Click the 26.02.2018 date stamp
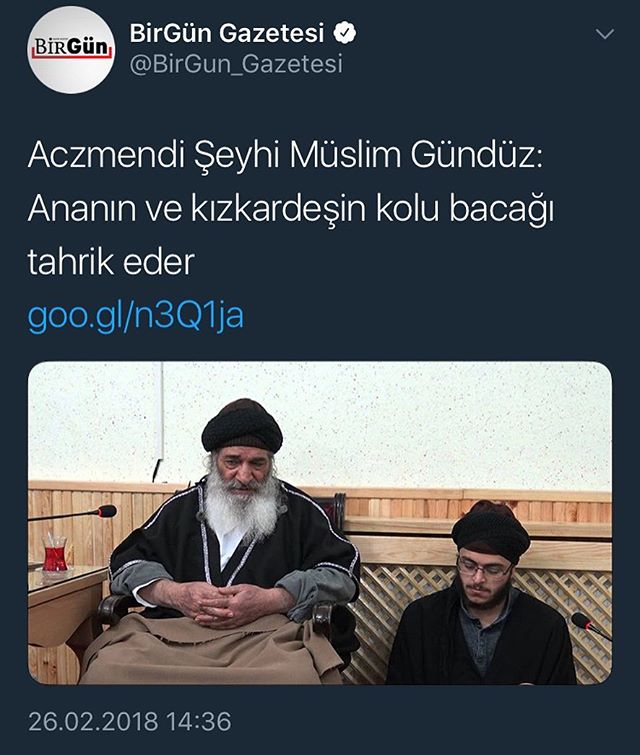Screen dimensions: 640x755 [x=93, y=722]
